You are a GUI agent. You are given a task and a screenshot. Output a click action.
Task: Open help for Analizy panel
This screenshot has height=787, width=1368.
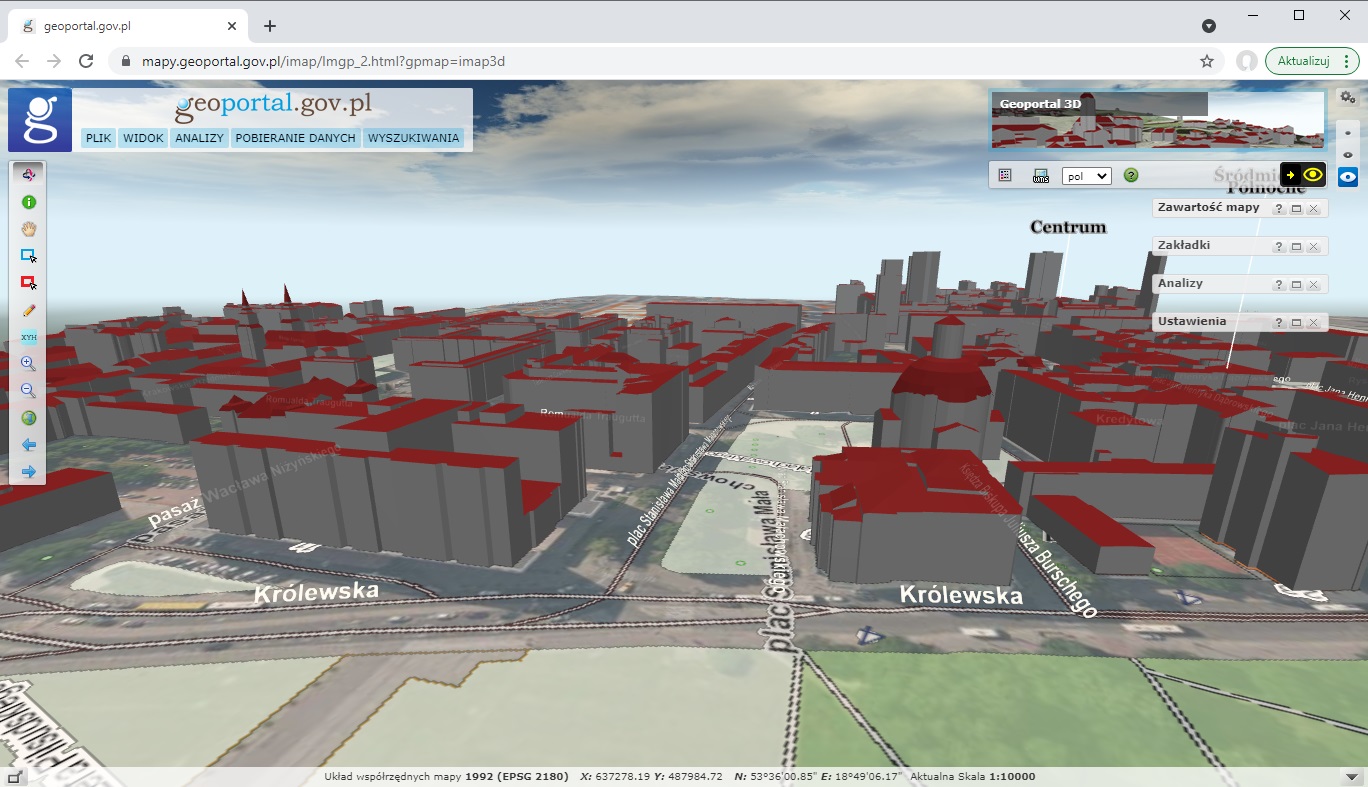(1278, 284)
